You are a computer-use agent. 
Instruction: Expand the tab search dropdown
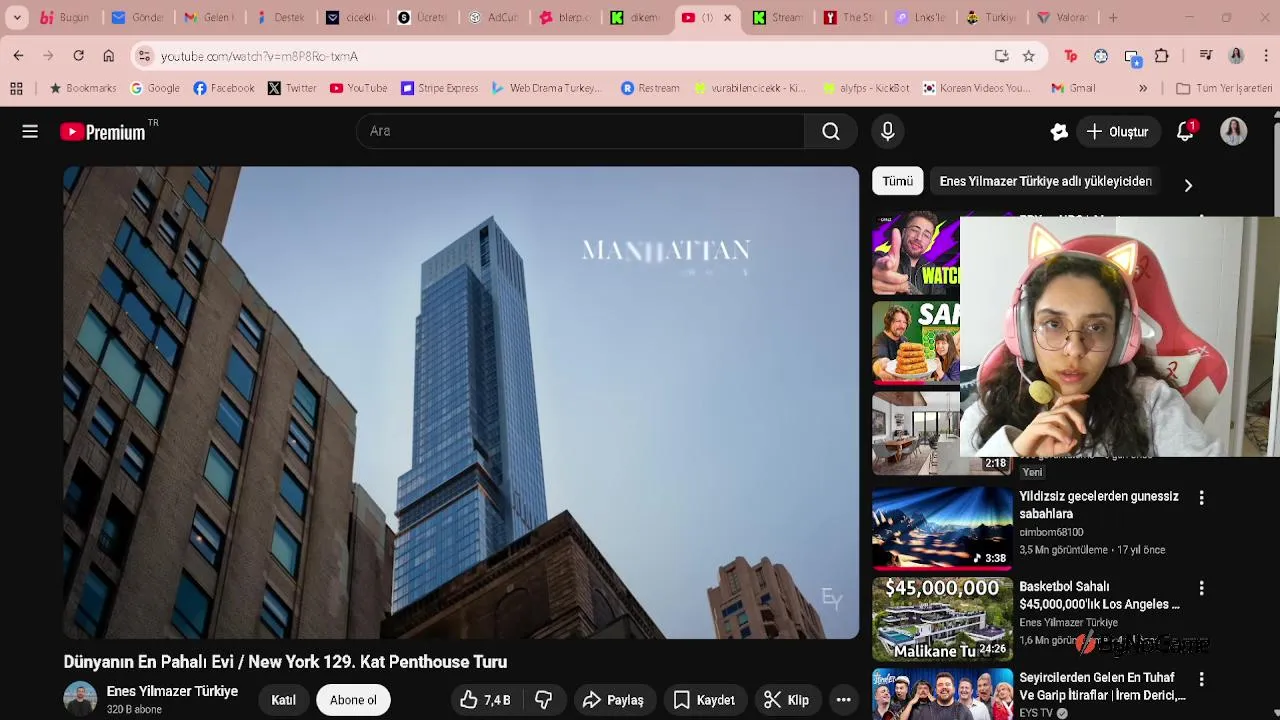coord(17,17)
